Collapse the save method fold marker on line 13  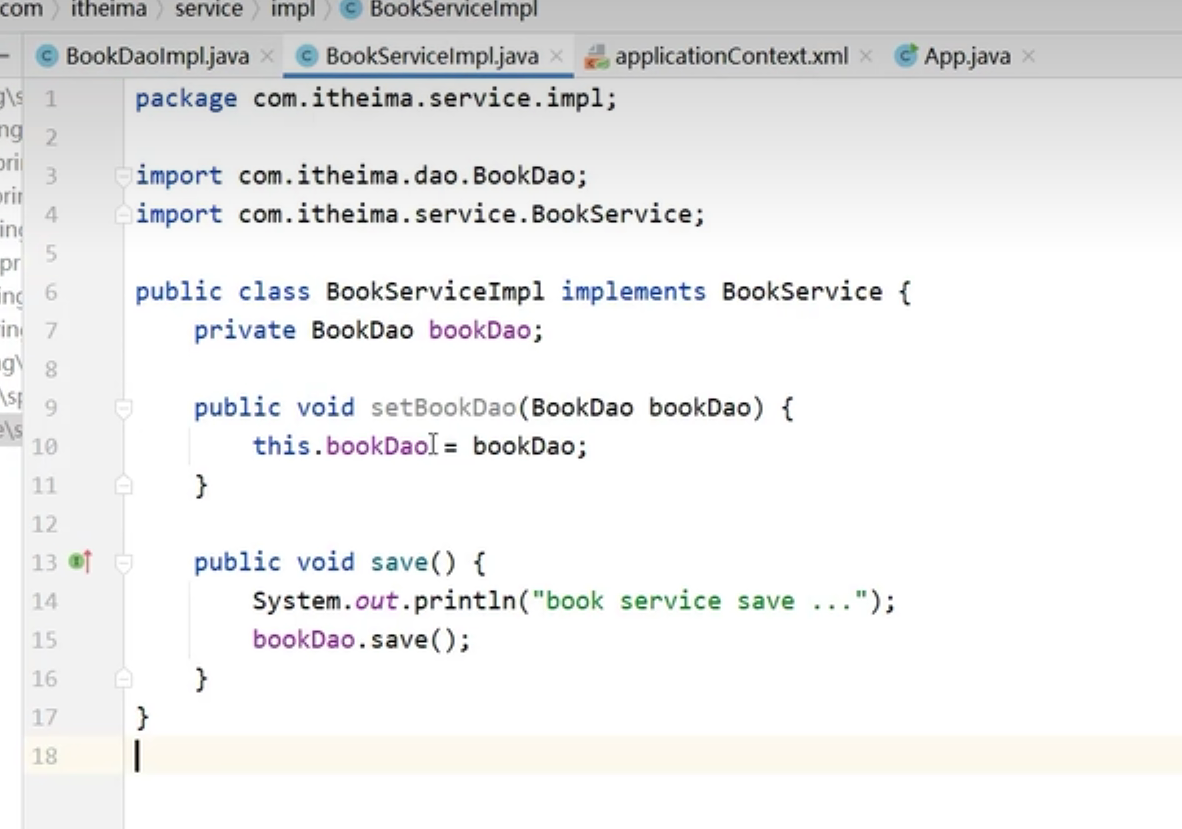[x=123, y=563]
